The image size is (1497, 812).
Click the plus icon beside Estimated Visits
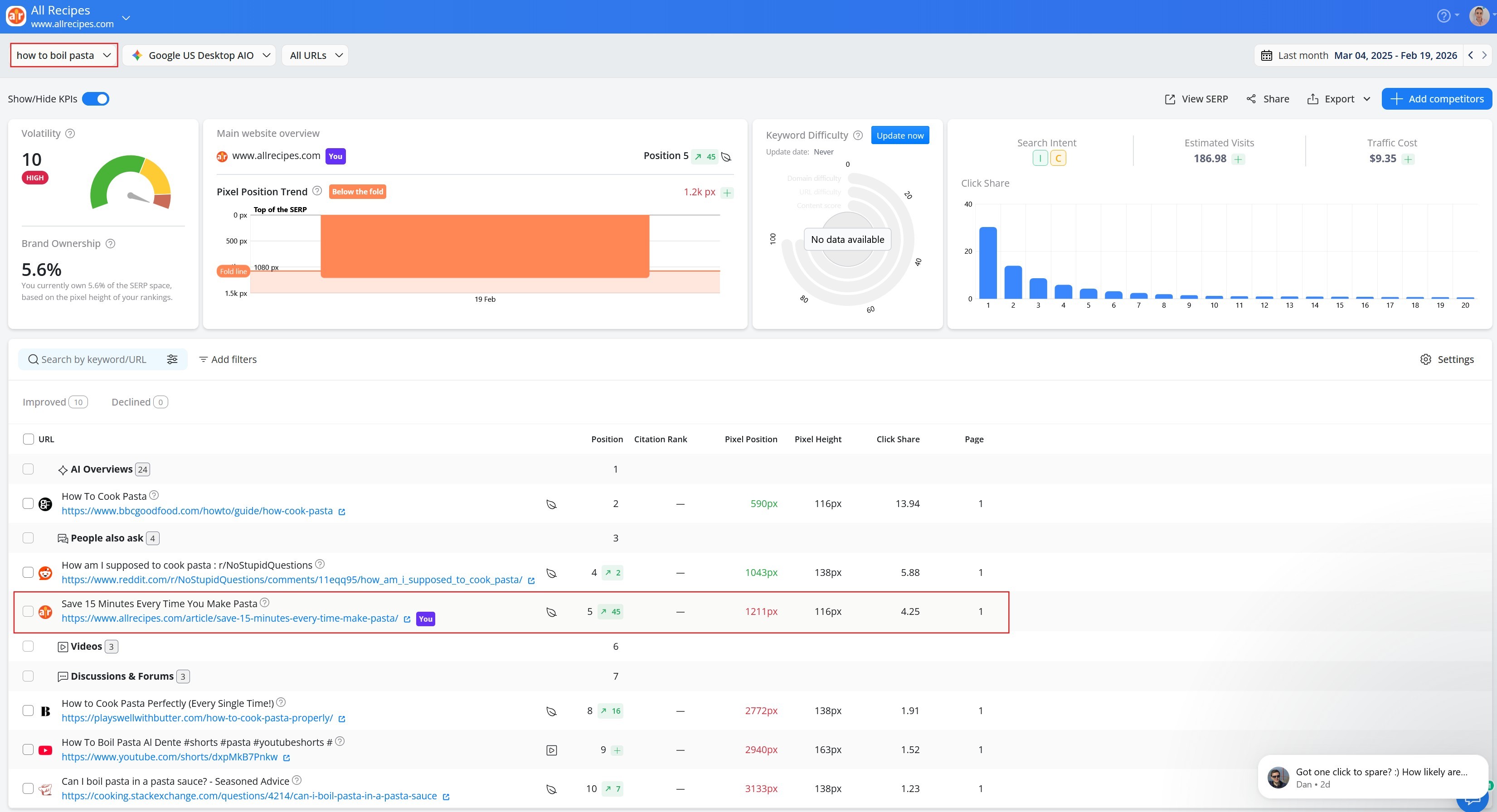pyautogui.click(x=1239, y=159)
